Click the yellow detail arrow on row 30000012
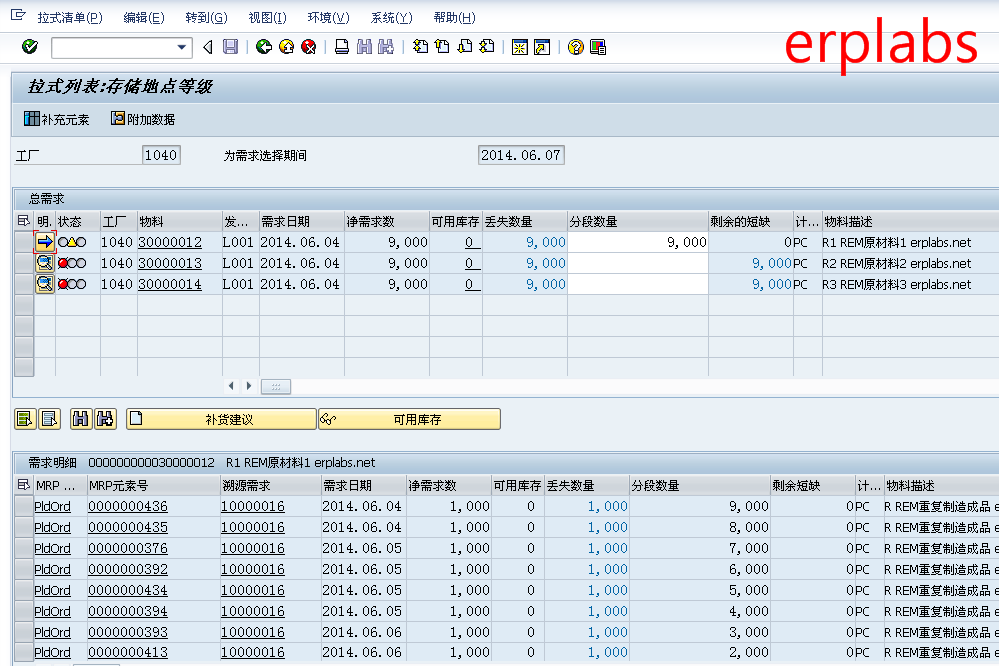This screenshot has height=666, width=999. (x=44, y=241)
